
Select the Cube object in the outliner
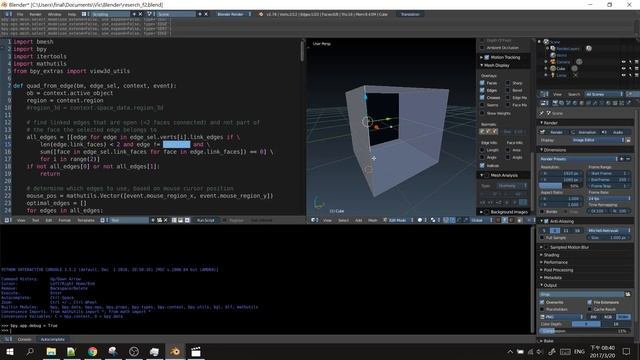(x=561, y=69)
